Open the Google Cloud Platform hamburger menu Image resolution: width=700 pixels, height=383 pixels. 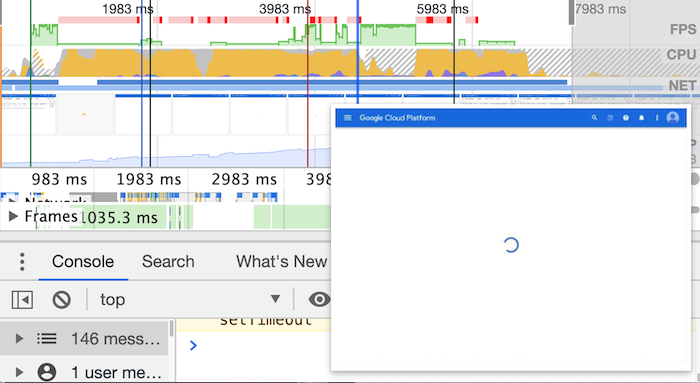(348, 118)
